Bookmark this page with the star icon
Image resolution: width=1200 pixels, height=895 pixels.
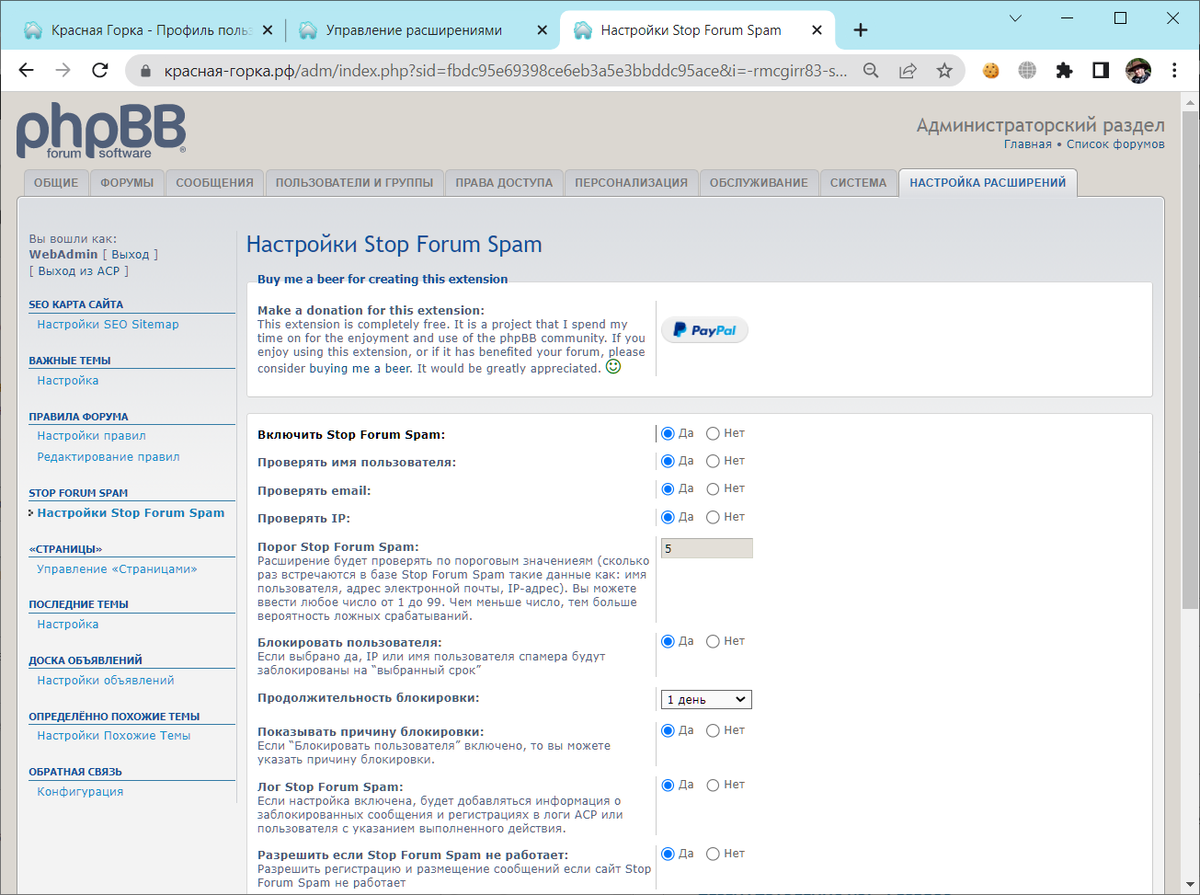click(x=944, y=71)
